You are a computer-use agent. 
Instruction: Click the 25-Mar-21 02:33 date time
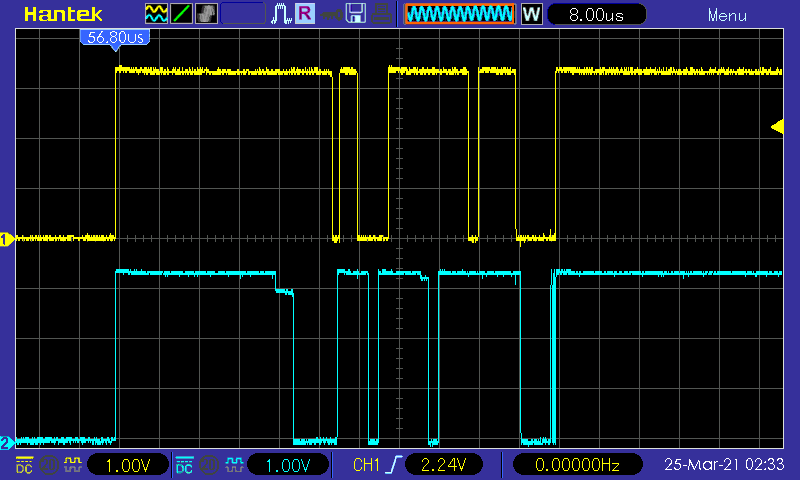tap(724, 464)
